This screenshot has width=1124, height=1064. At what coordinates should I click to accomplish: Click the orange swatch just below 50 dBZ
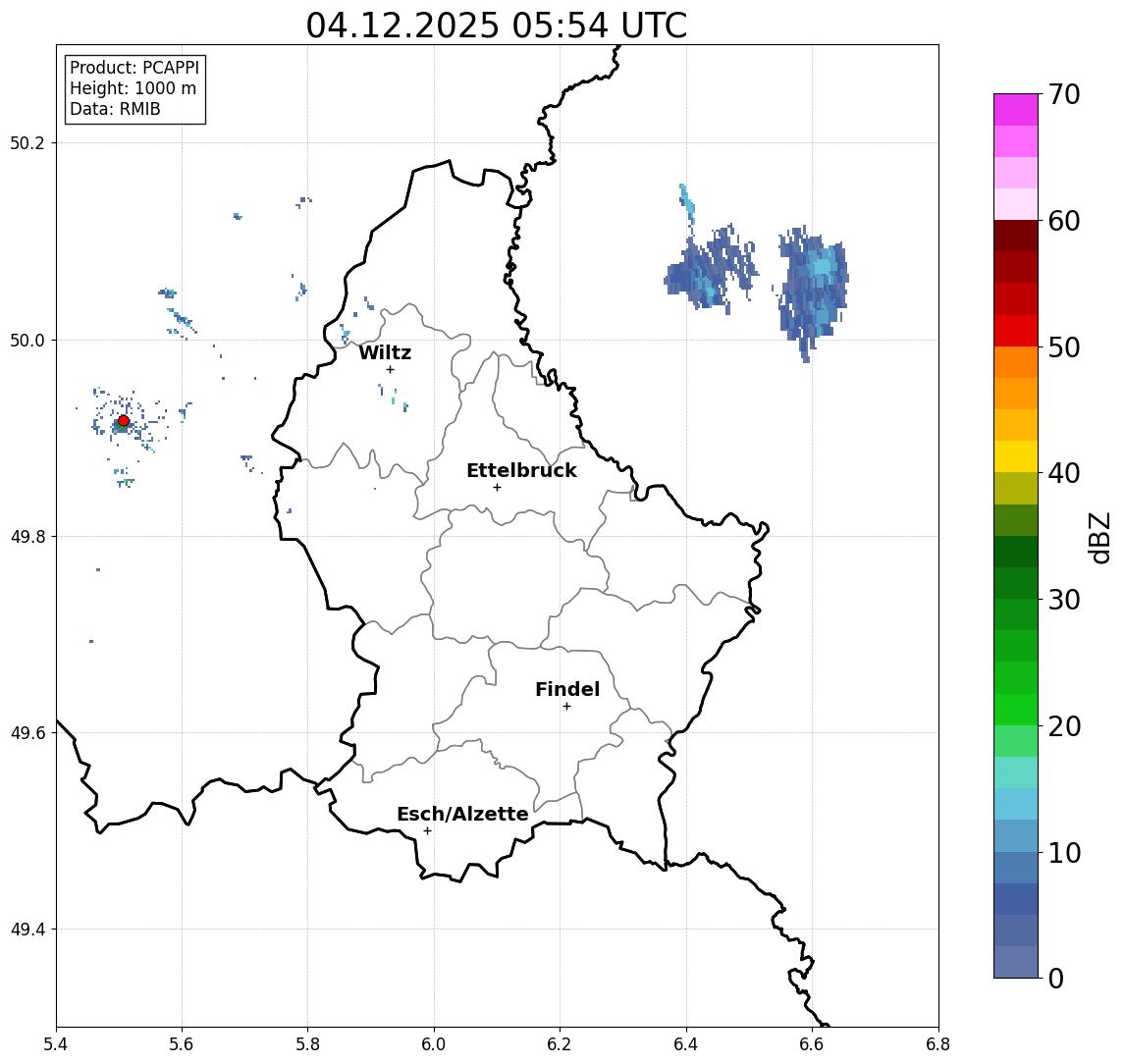pyautogui.click(x=1016, y=362)
